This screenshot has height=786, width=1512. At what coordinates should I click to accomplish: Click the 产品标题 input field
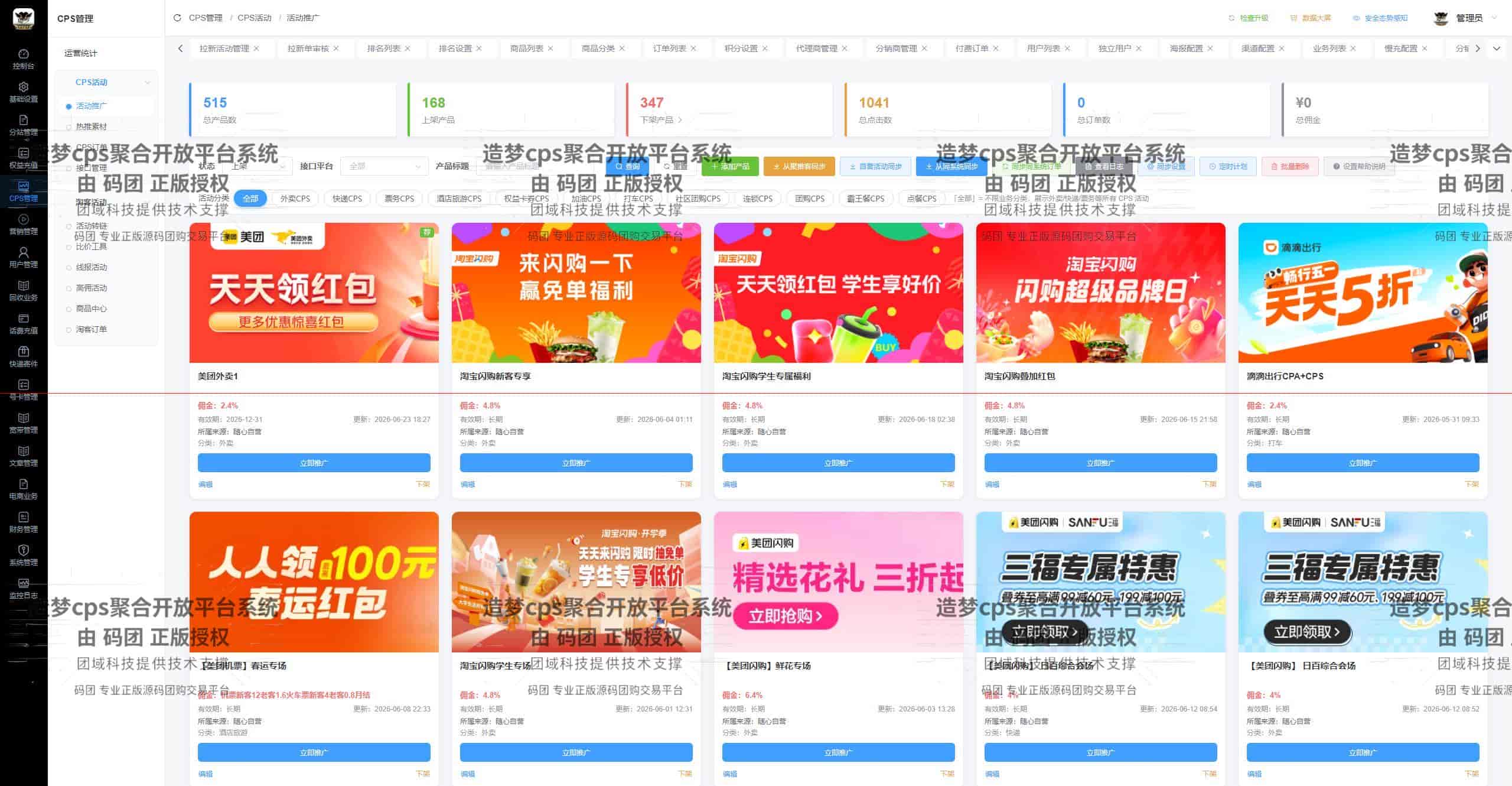click(535, 166)
